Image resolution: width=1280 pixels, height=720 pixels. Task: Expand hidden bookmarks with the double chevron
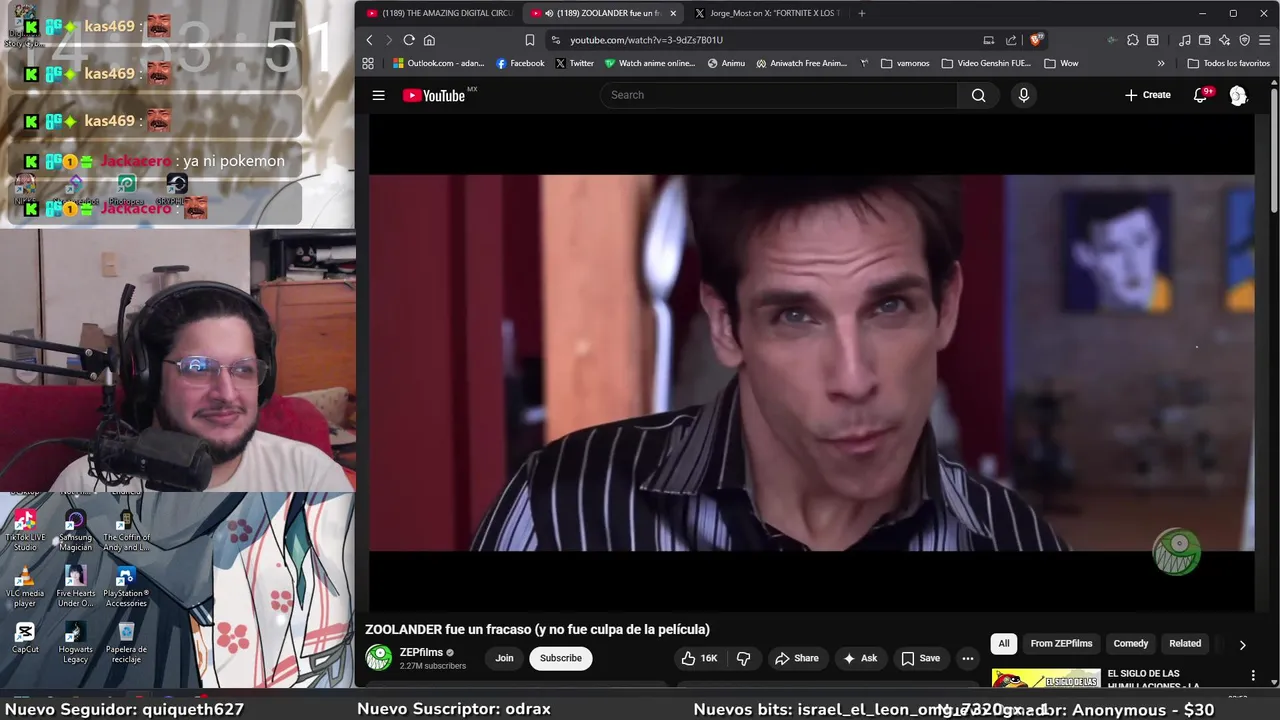pos(1161,63)
